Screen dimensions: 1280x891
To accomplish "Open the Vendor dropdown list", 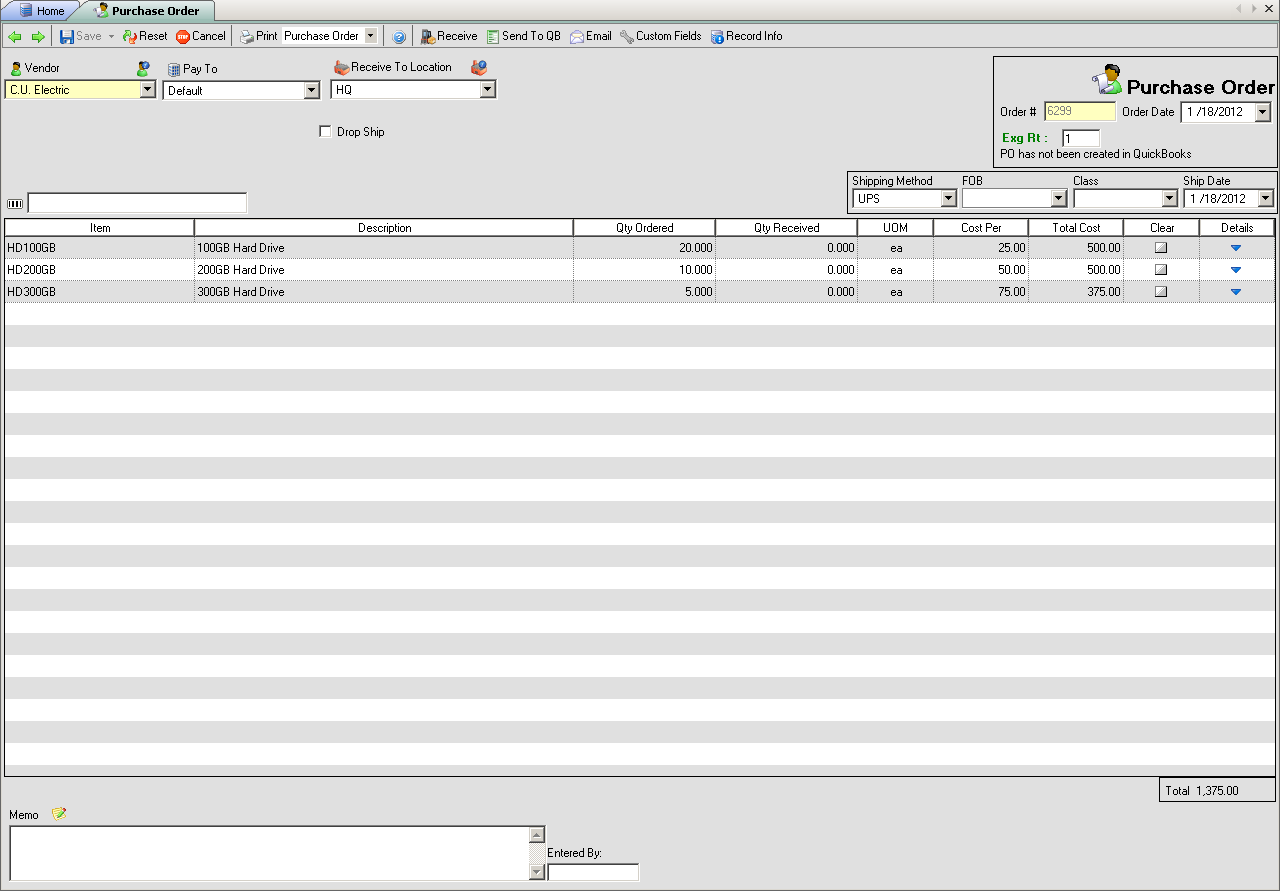I will click(x=148, y=90).
